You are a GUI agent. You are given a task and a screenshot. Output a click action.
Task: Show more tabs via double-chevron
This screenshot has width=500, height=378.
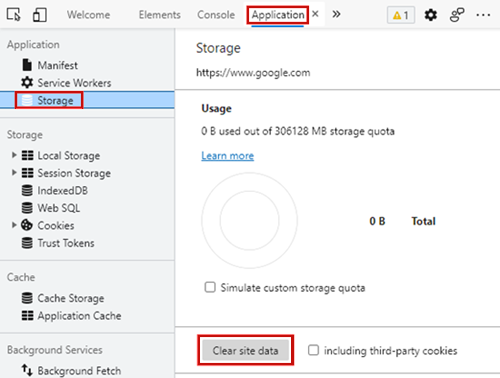pyautogui.click(x=336, y=14)
